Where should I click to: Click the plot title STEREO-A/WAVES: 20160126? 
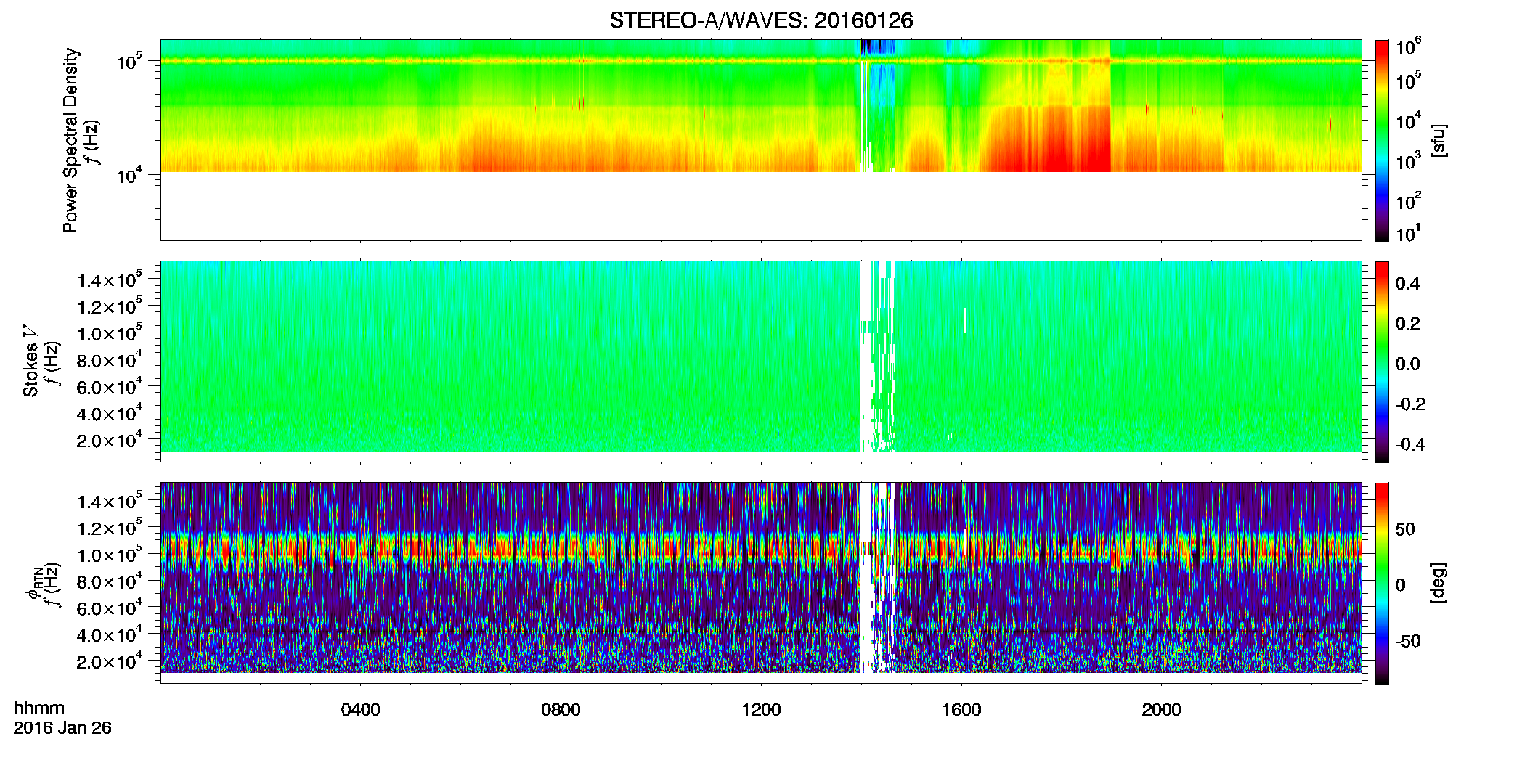(760, 21)
